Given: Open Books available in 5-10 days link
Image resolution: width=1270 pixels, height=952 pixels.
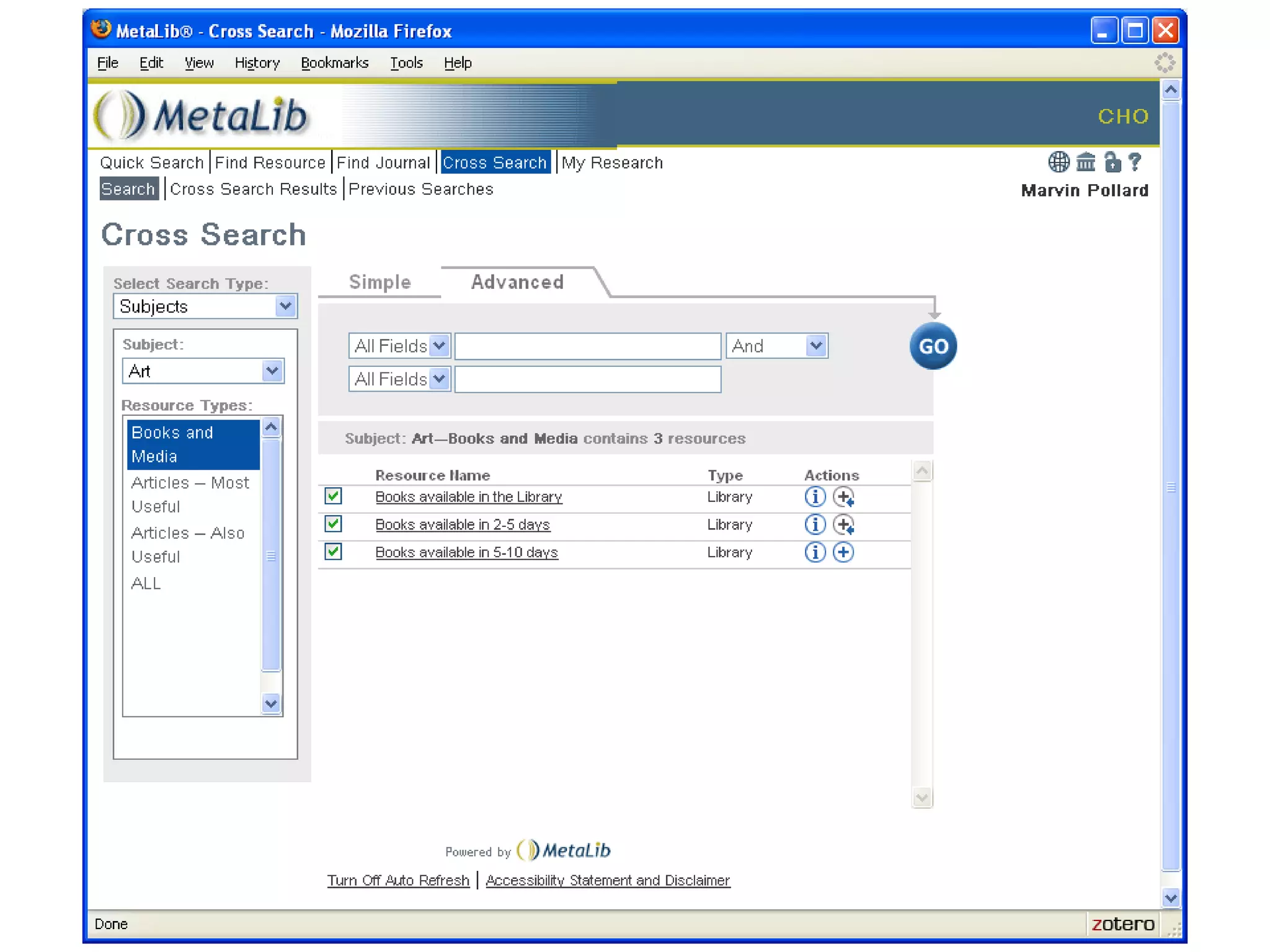Looking at the screenshot, I should [x=467, y=552].
